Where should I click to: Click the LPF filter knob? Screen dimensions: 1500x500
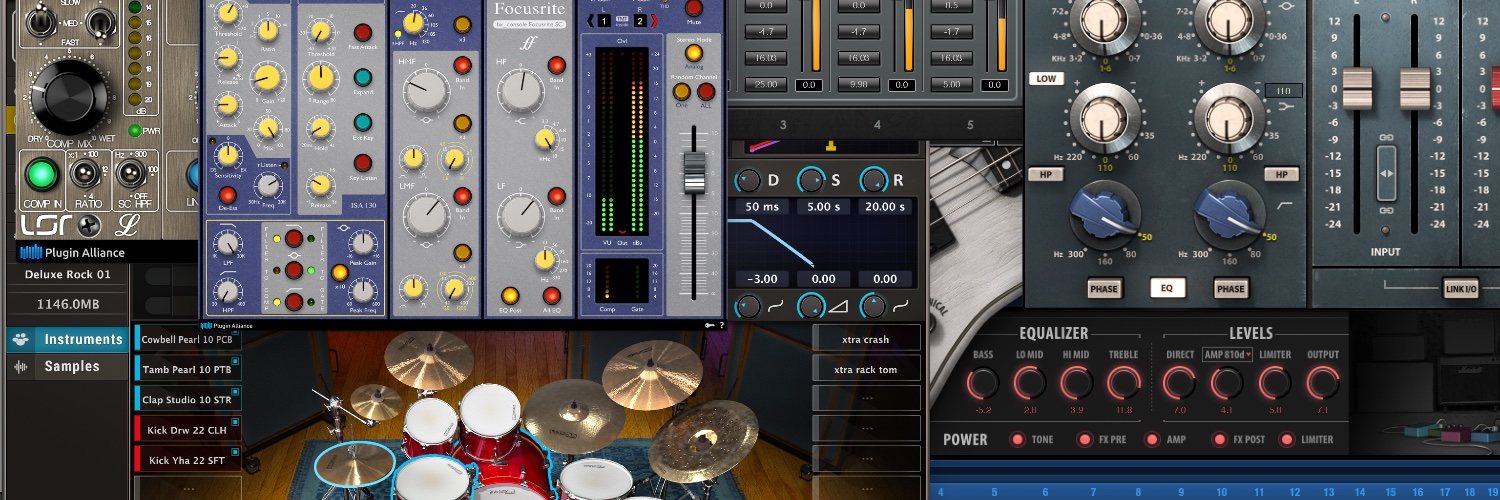228,244
